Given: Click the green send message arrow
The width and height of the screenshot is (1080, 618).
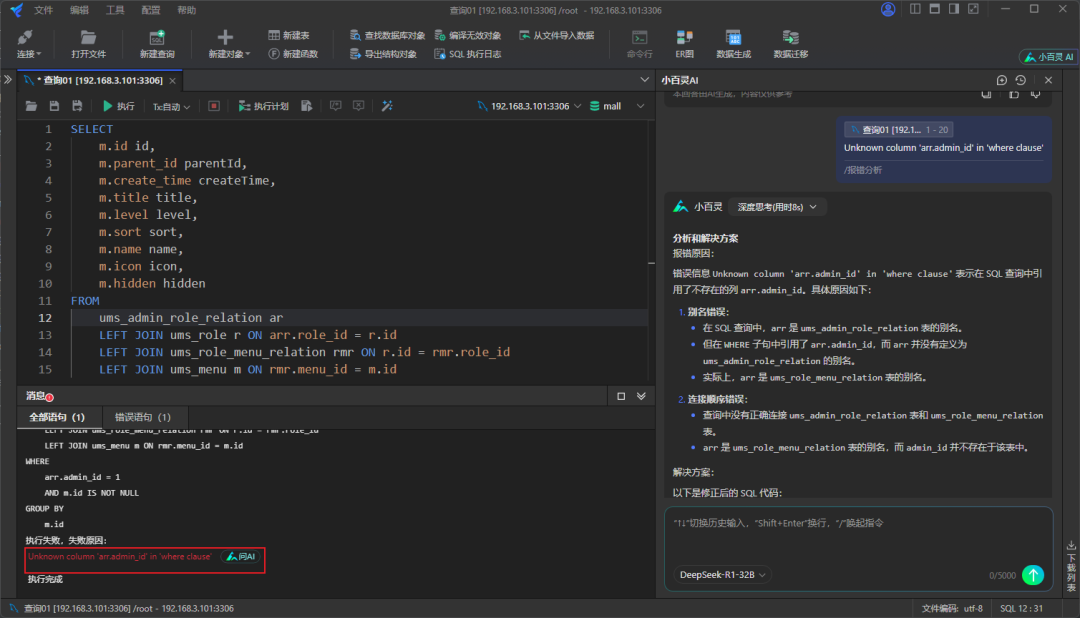Looking at the screenshot, I should point(1033,575).
